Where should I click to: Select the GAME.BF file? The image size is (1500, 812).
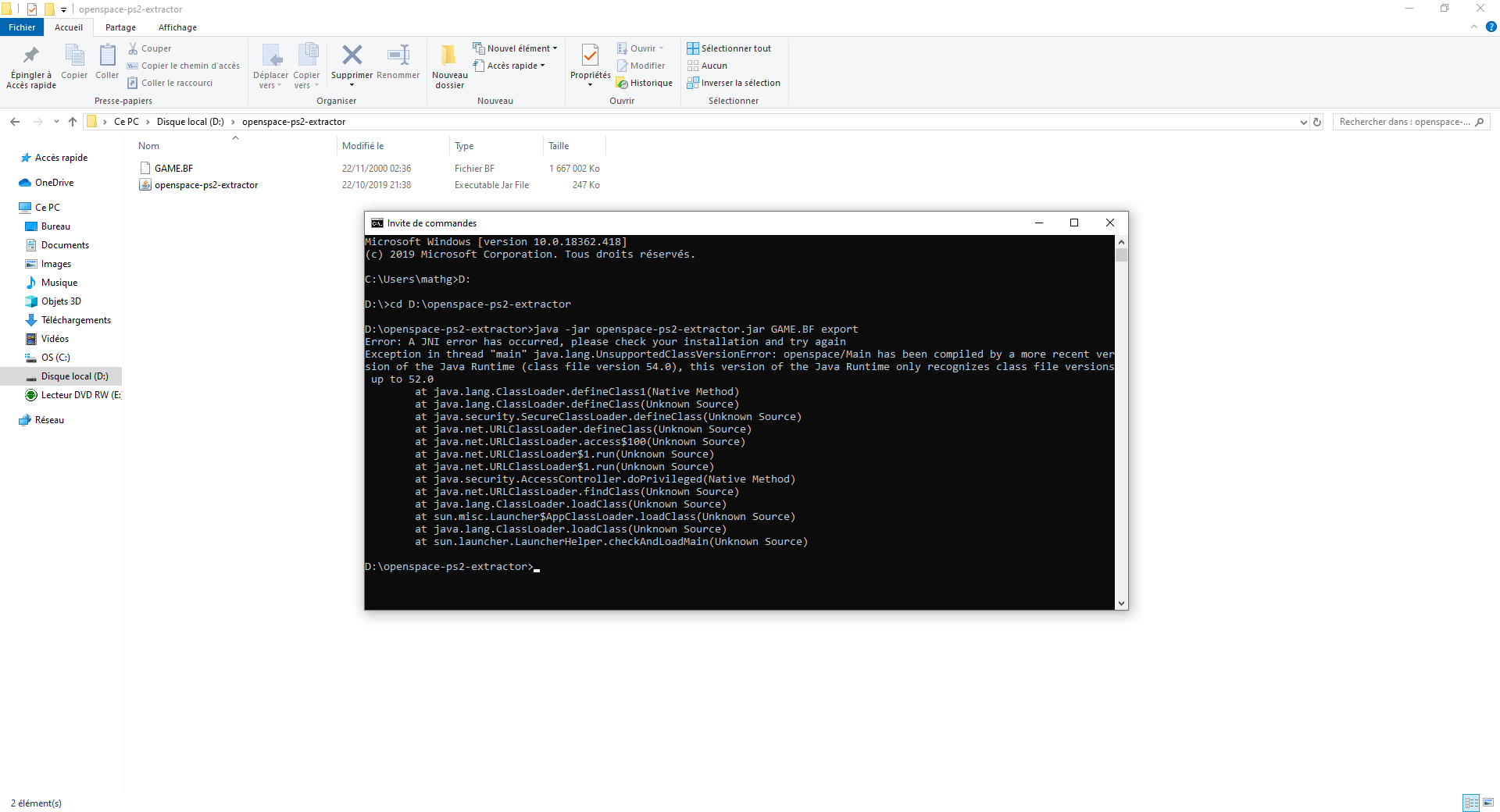[x=173, y=169]
